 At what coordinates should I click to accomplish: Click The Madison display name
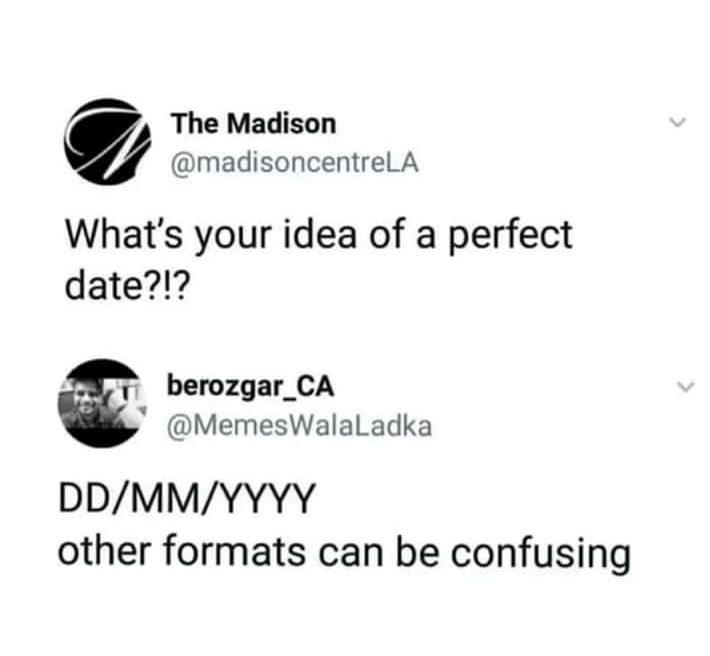[253, 124]
